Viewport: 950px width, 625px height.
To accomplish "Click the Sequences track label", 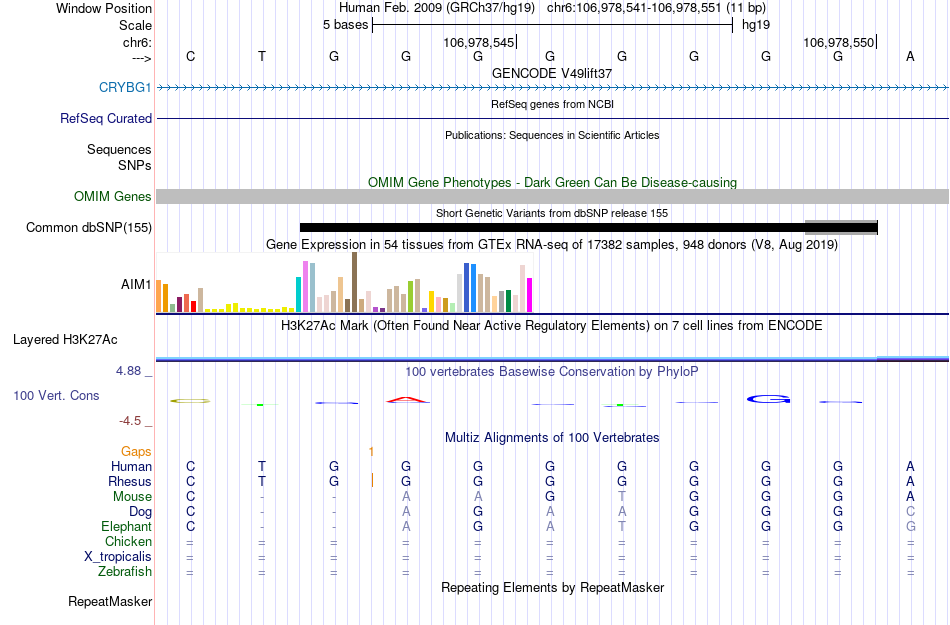I will coord(119,149).
